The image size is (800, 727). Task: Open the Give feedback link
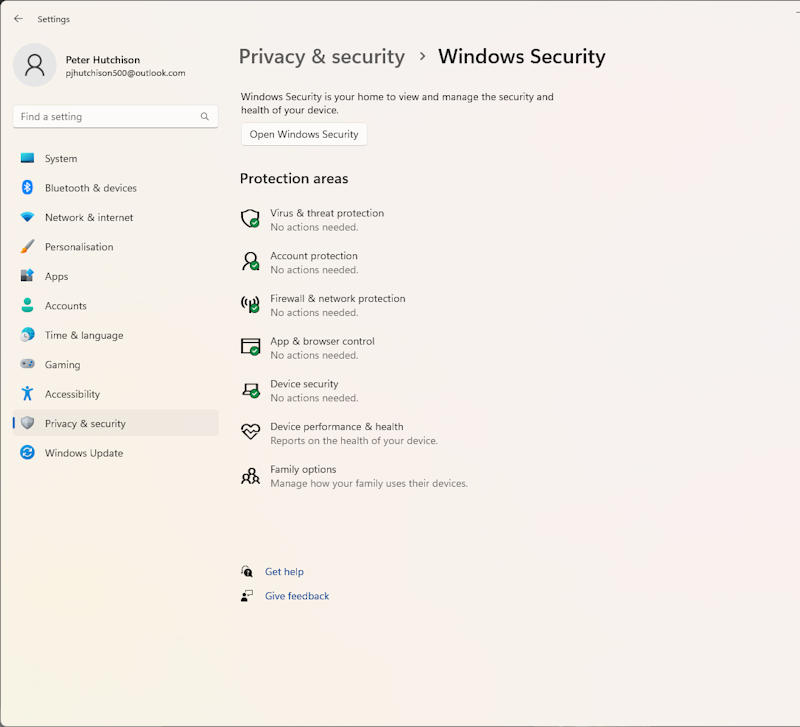tap(296, 596)
